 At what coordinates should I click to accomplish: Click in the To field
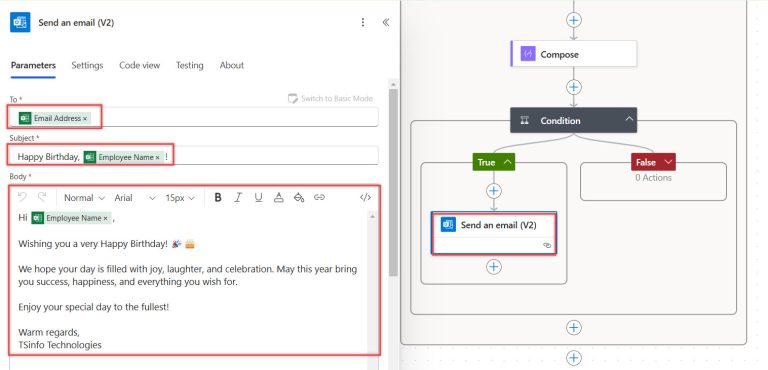[194, 118]
